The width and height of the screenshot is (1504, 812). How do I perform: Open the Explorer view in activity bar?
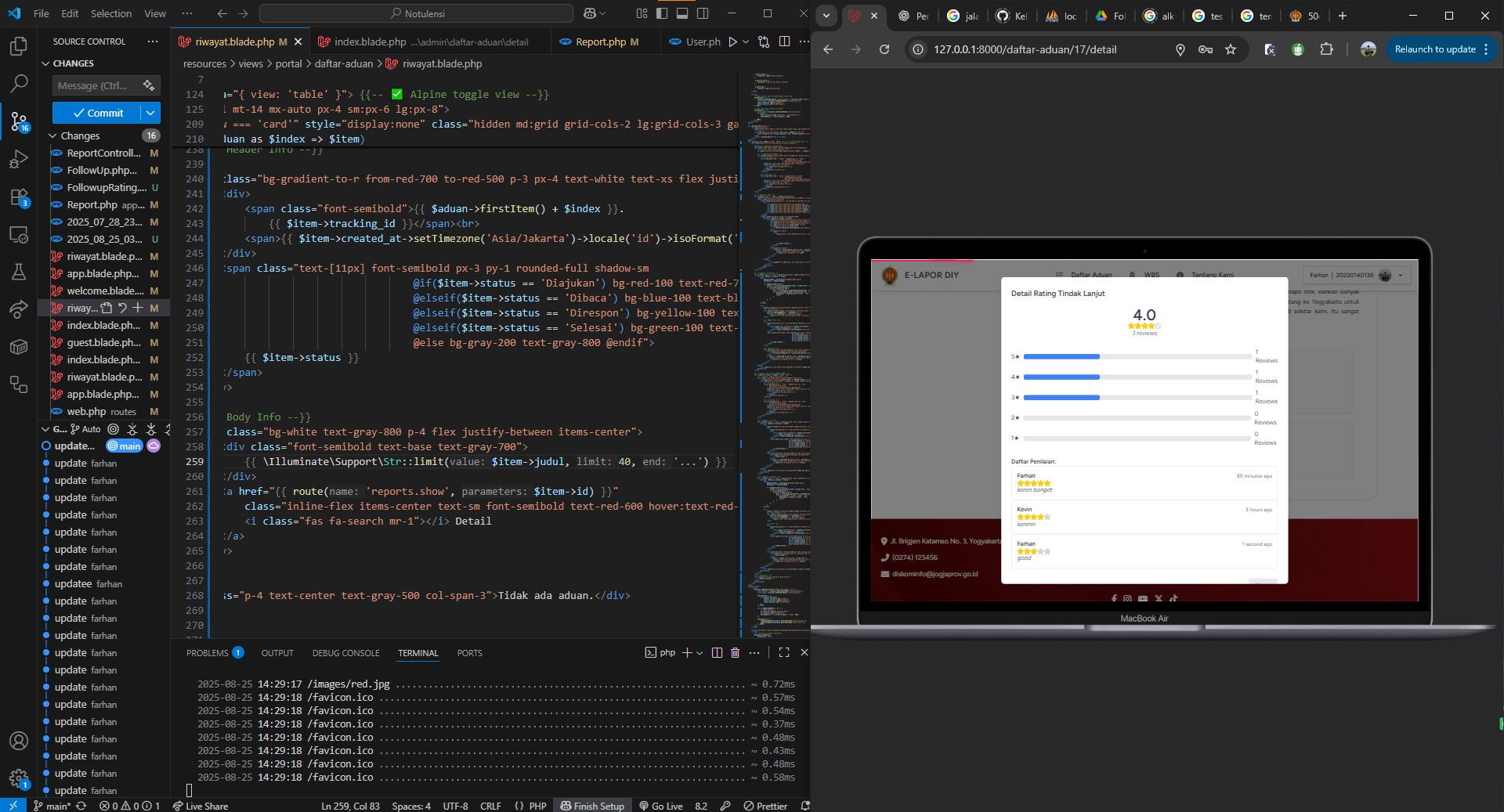[x=19, y=46]
